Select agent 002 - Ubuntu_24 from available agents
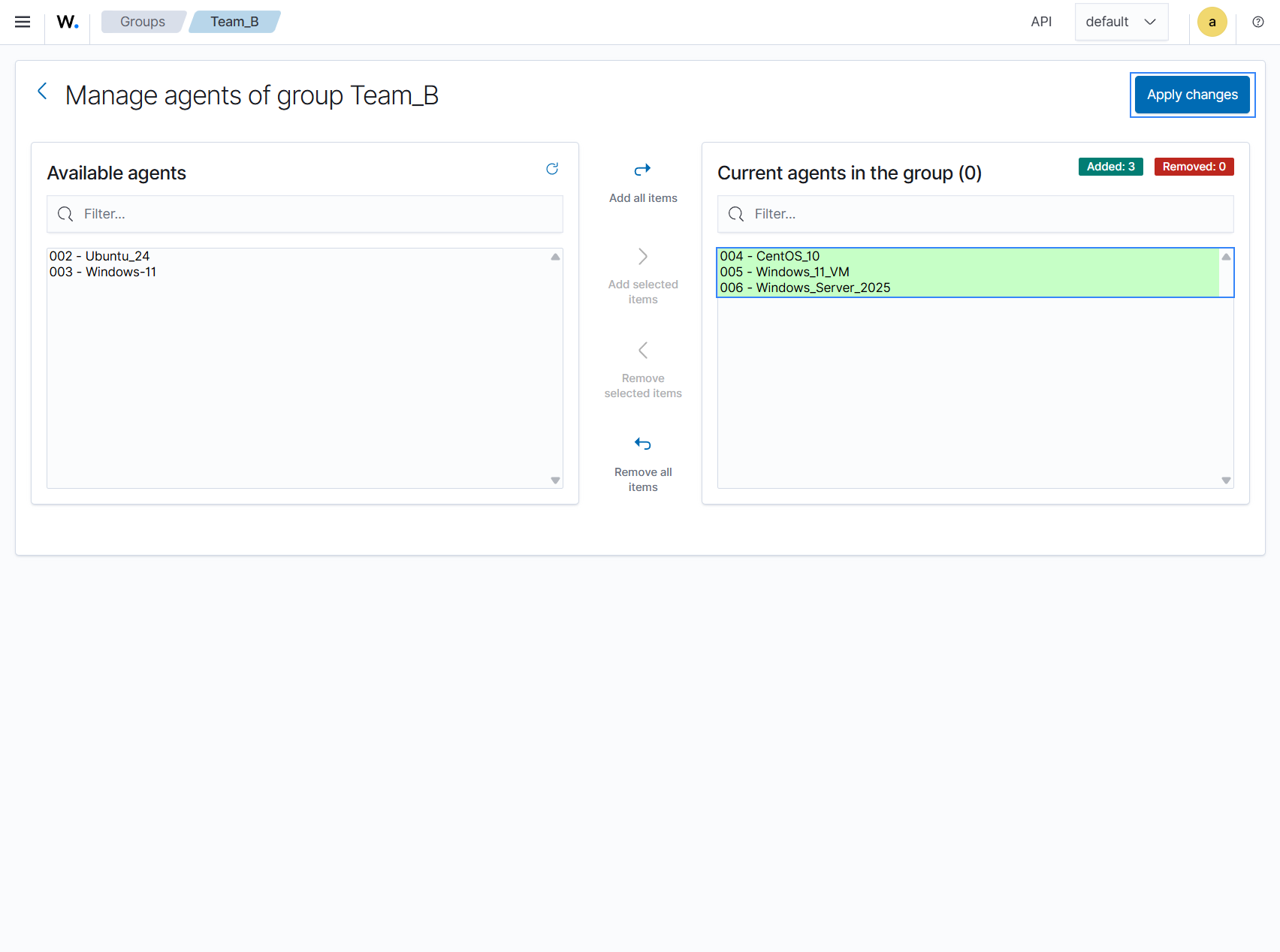The width and height of the screenshot is (1280, 952). (98, 256)
